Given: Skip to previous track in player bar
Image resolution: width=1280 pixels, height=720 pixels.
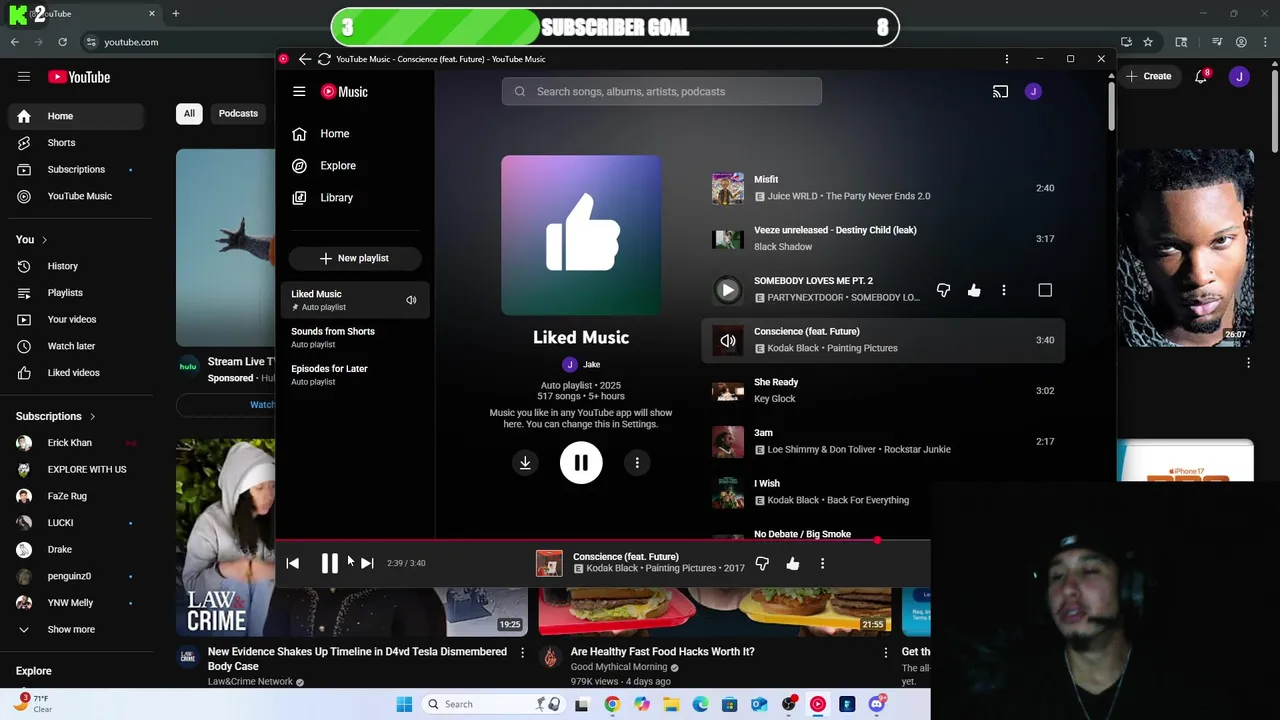Looking at the screenshot, I should pos(292,563).
